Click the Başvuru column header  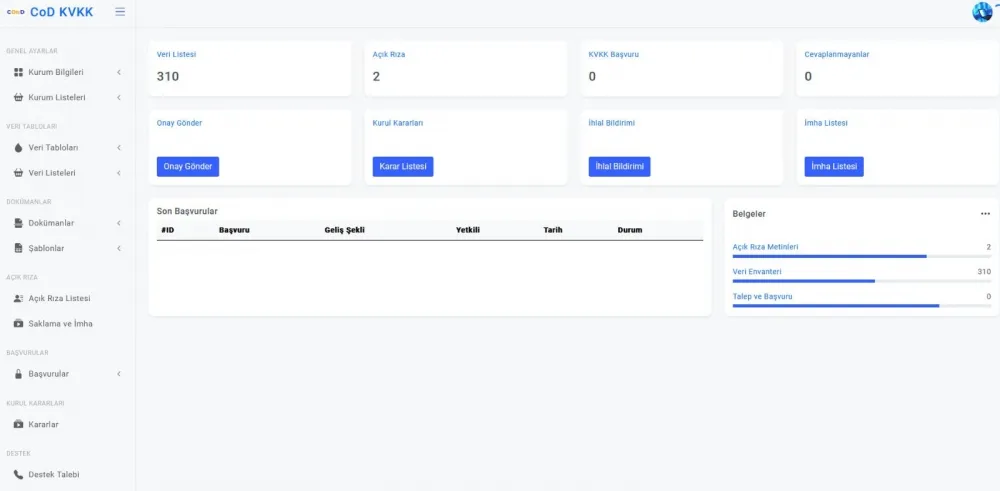click(234, 230)
